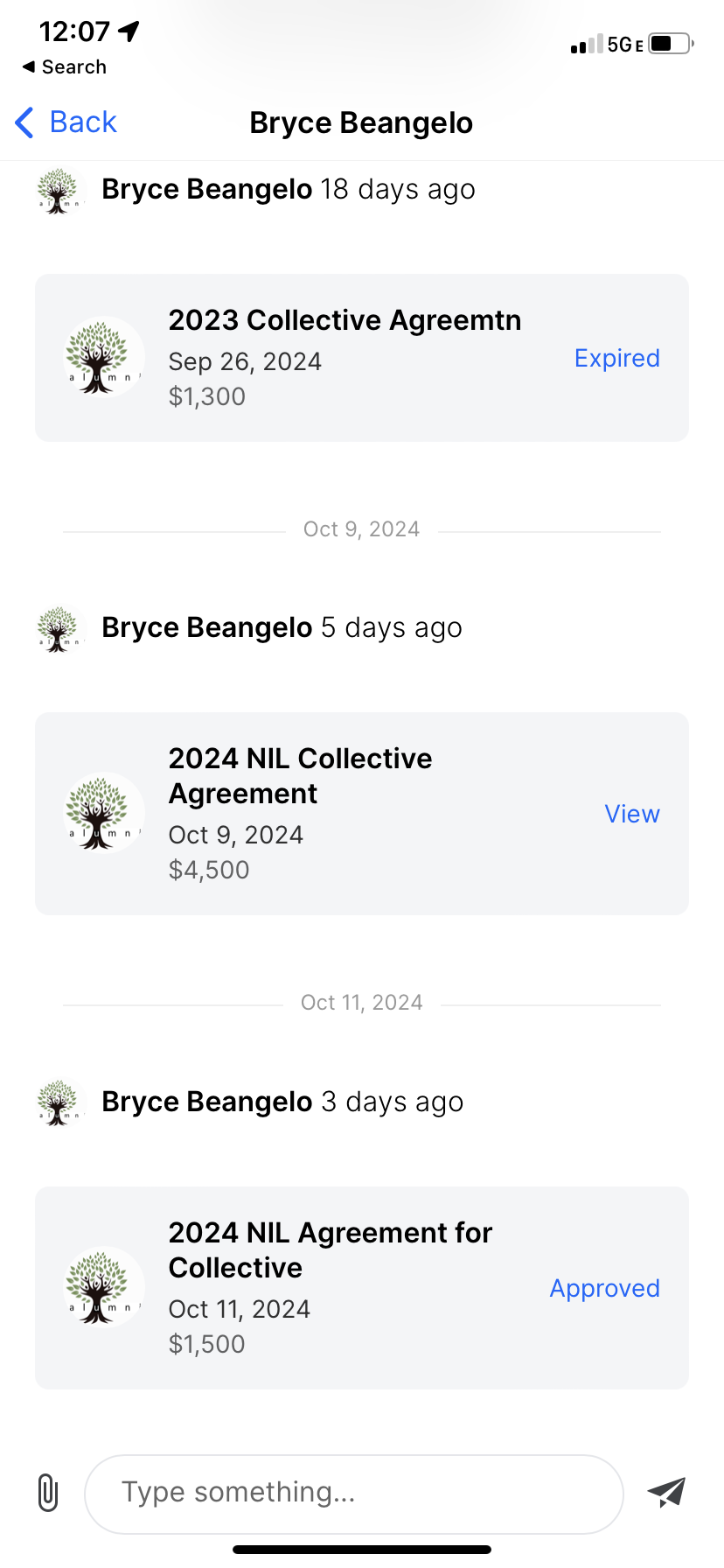The width and height of the screenshot is (724, 1568).
Task: Tap tree logo in $4,500 agreement card
Action: (x=103, y=813)
